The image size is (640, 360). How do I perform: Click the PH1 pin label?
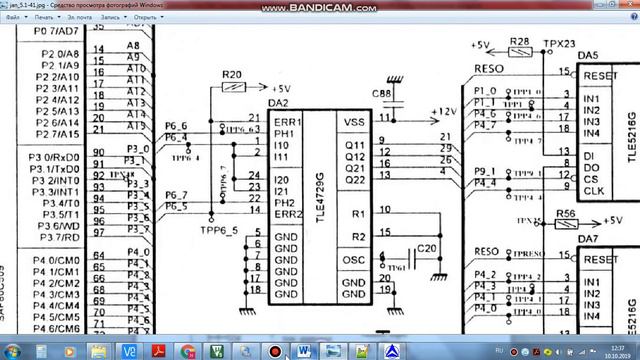(x=284, y=134)
